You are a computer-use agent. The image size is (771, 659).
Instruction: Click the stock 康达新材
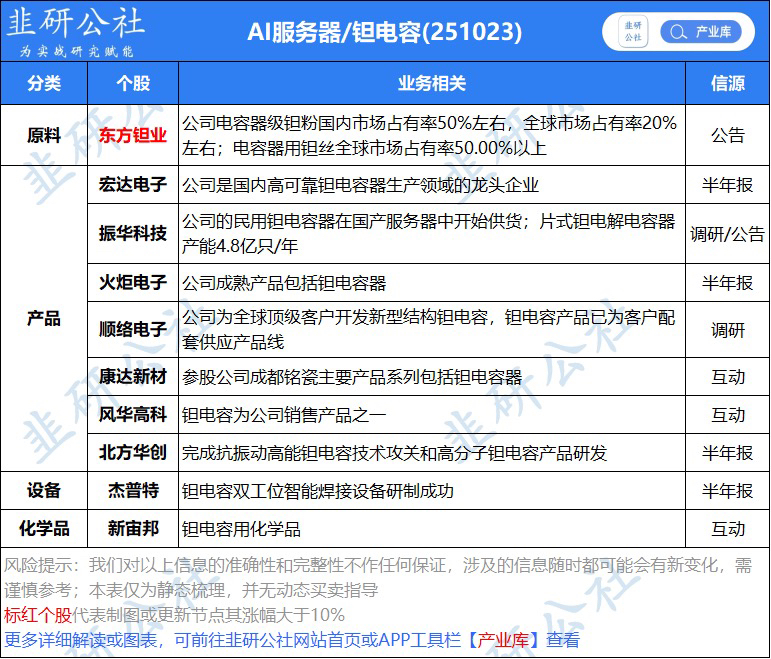click(x=133, y=377)
